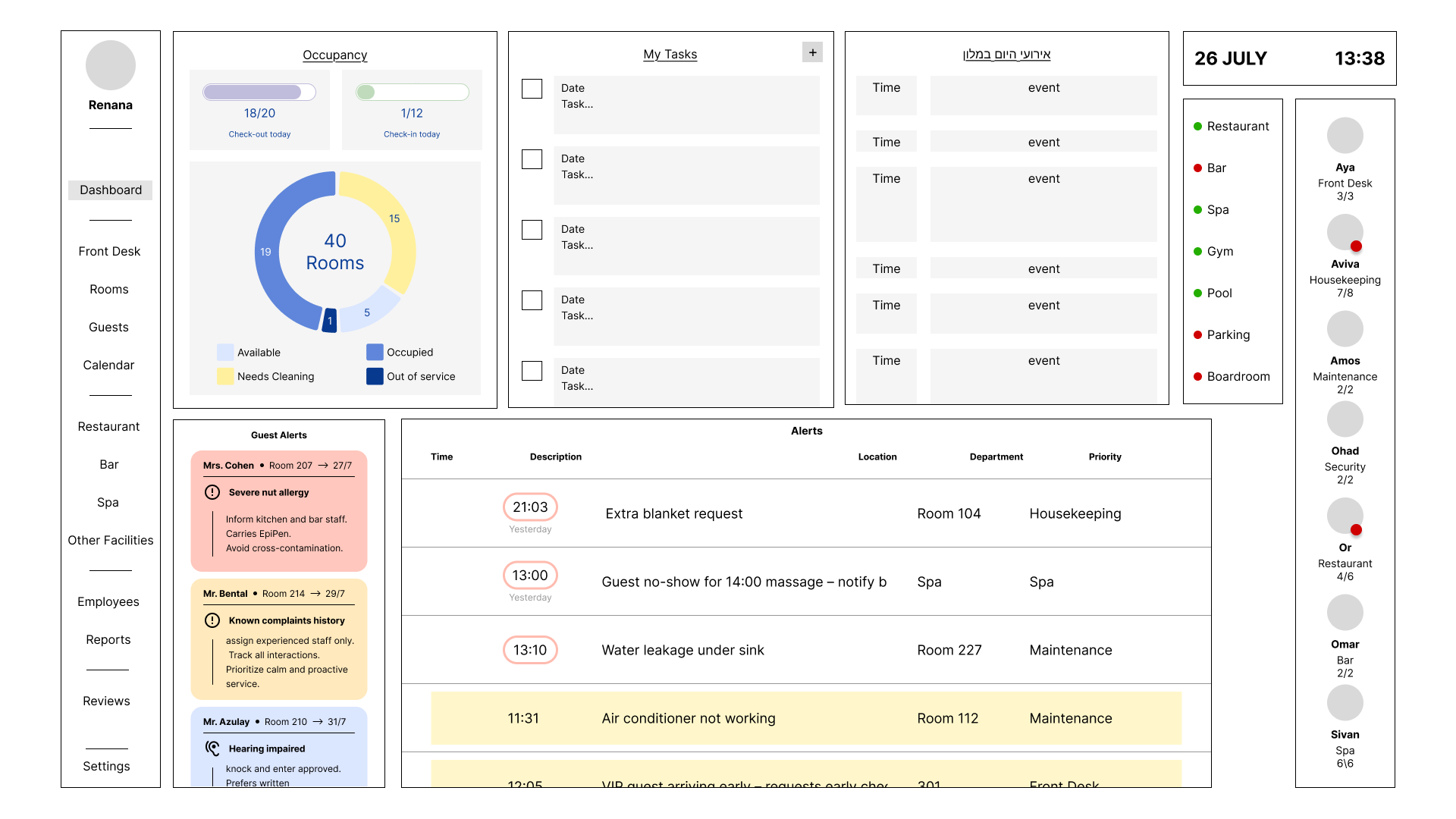Click the Severe nut allergy warning icon

pyautogui.click(x=212, y=492)
